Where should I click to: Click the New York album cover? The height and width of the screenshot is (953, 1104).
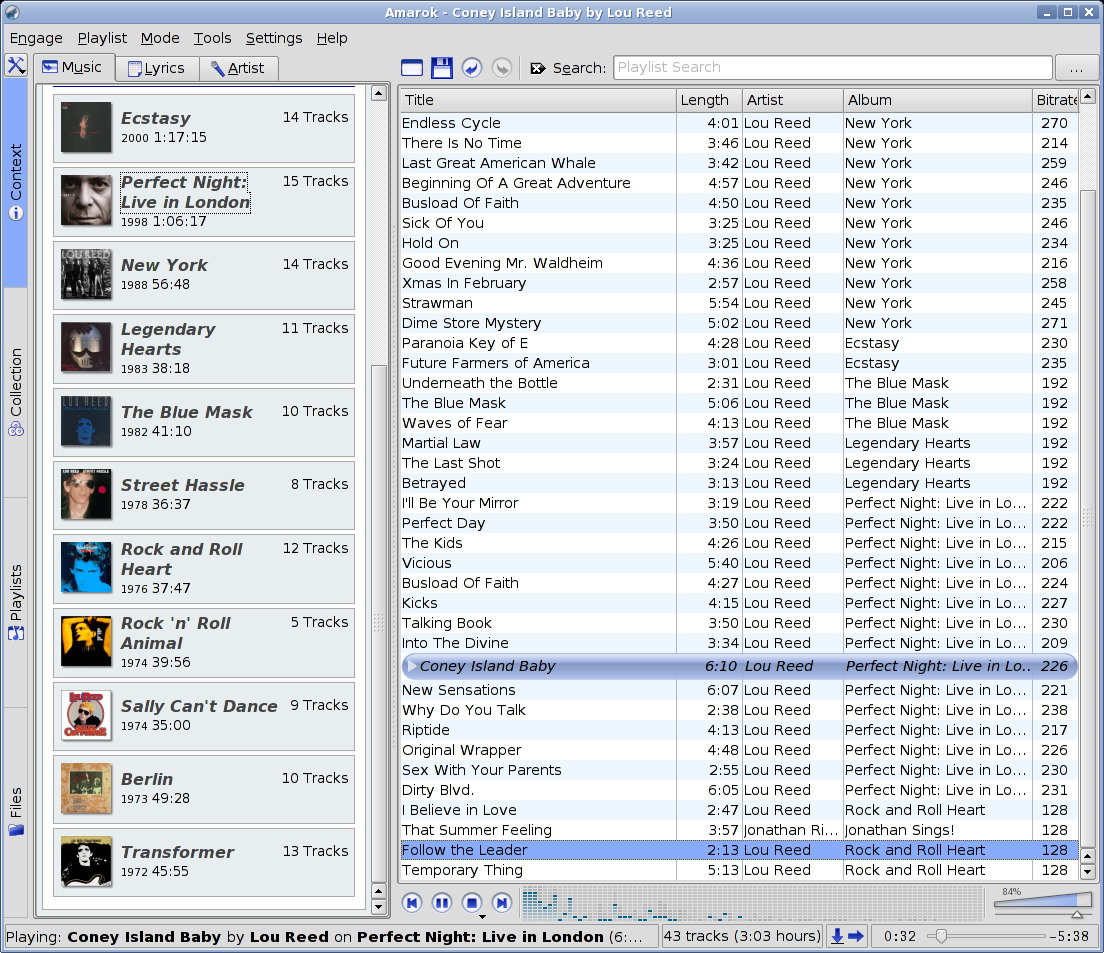tap(86, 274)
